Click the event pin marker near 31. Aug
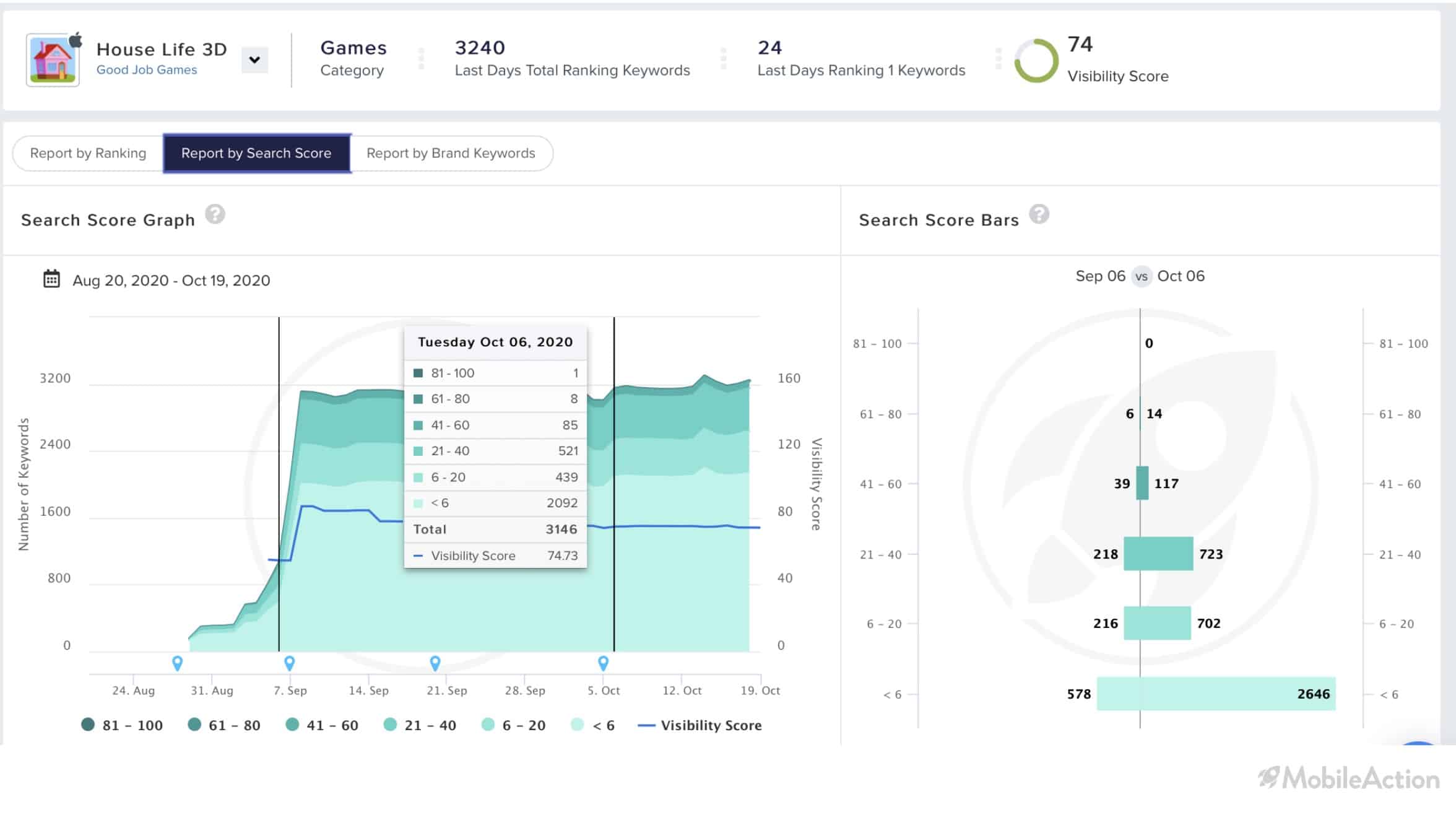This screenshot has height=820, width=1456. coord(177,663)
